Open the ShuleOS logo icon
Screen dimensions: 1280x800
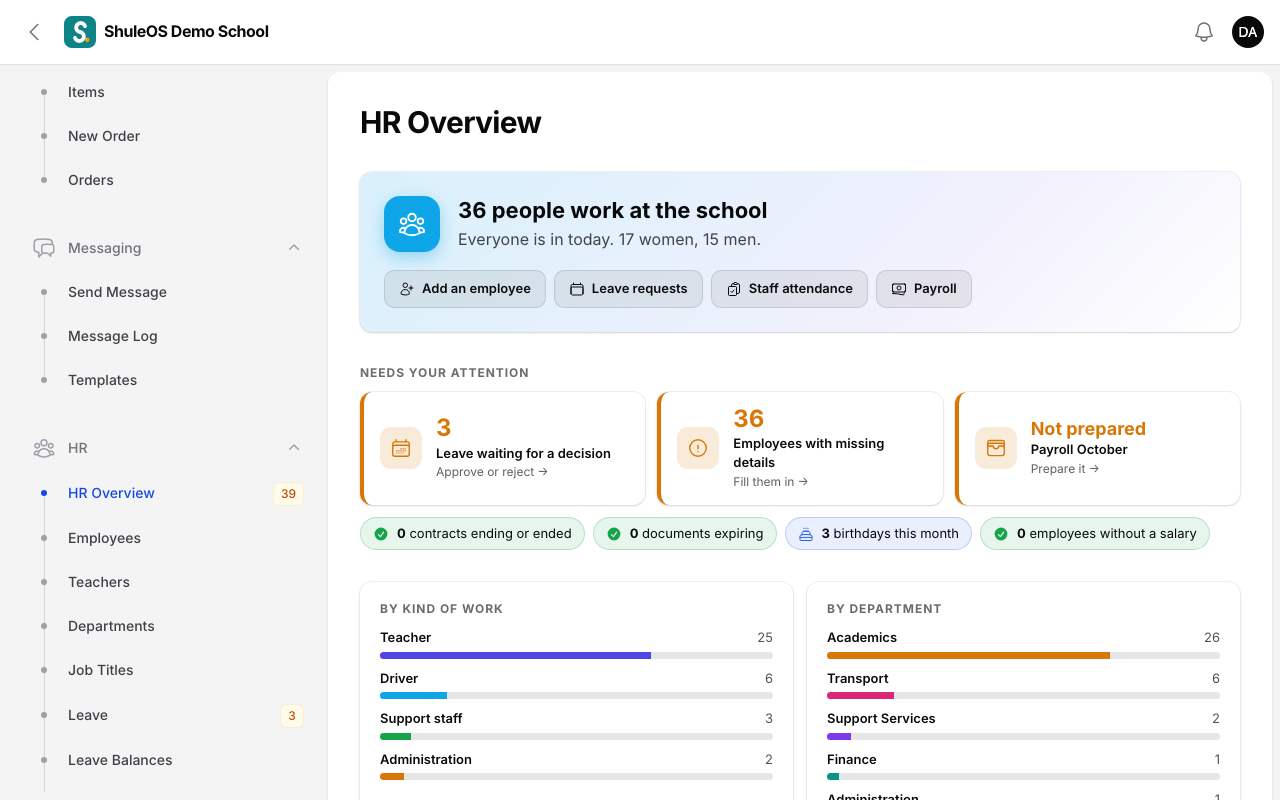pos(80,32)
